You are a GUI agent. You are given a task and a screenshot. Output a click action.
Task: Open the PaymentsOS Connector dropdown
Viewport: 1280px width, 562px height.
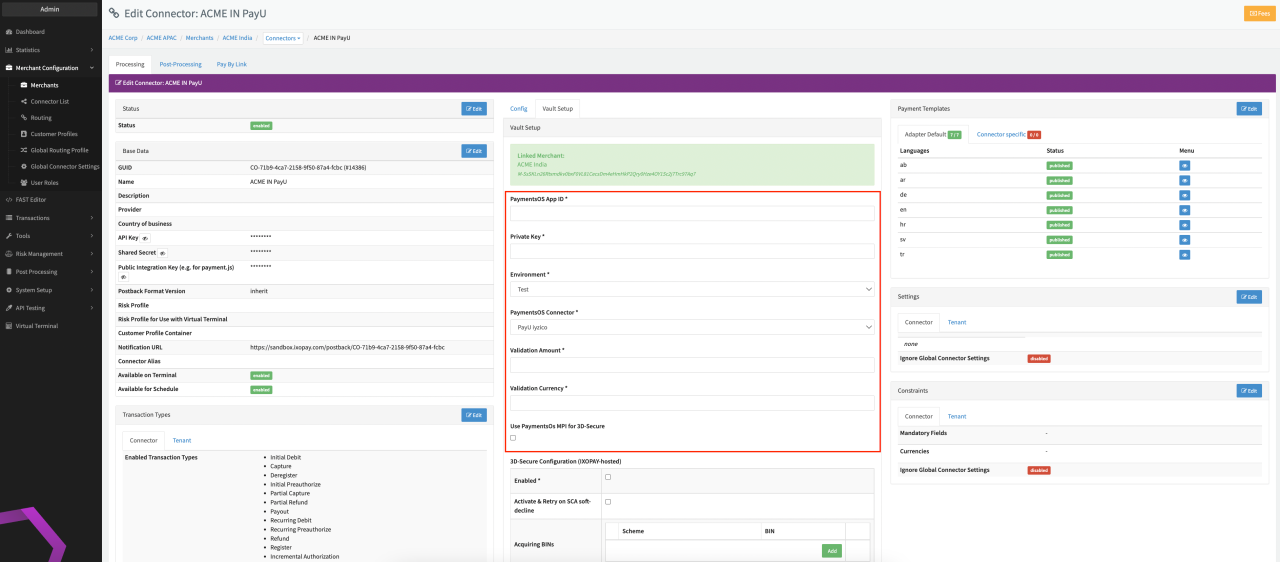point(692,327)
